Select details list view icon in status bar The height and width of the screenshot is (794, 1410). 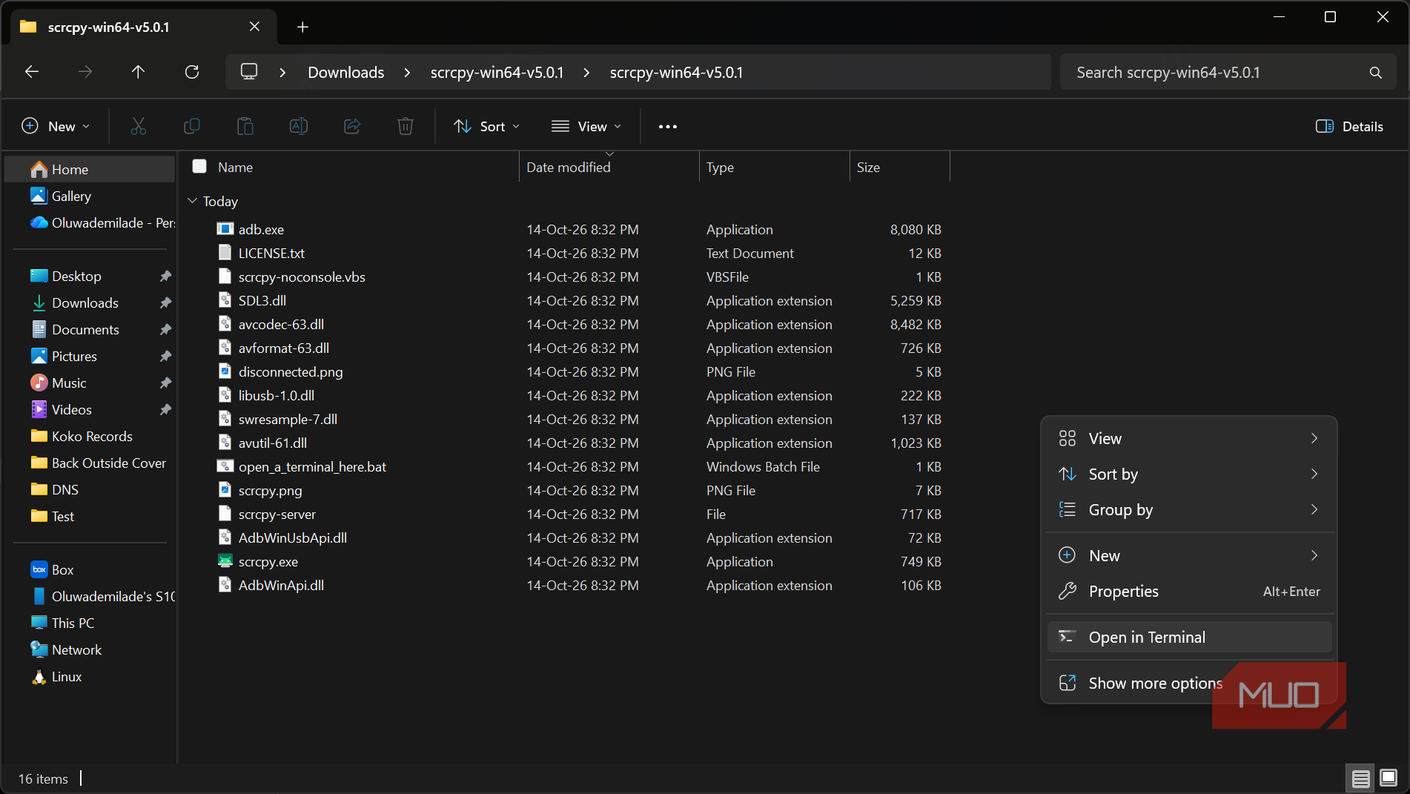[1360, 778]
